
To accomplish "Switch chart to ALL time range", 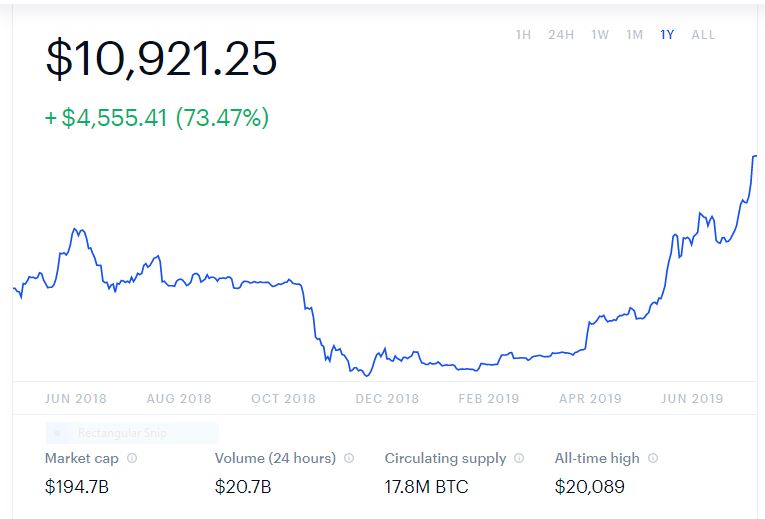I will point(704,35).
